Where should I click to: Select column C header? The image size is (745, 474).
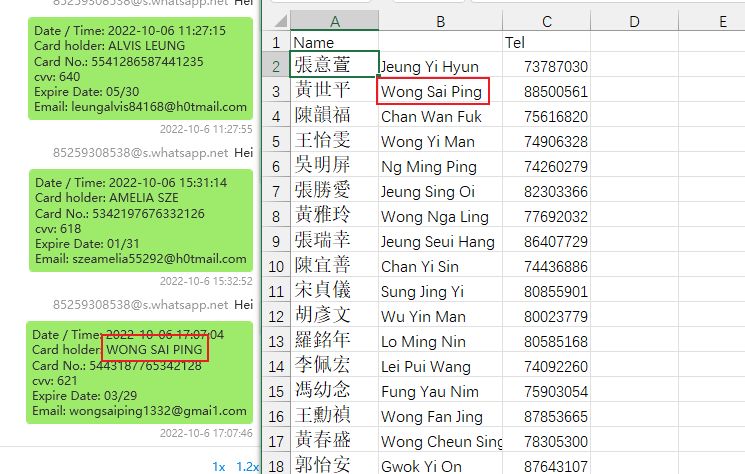click(x=546, y=20)
